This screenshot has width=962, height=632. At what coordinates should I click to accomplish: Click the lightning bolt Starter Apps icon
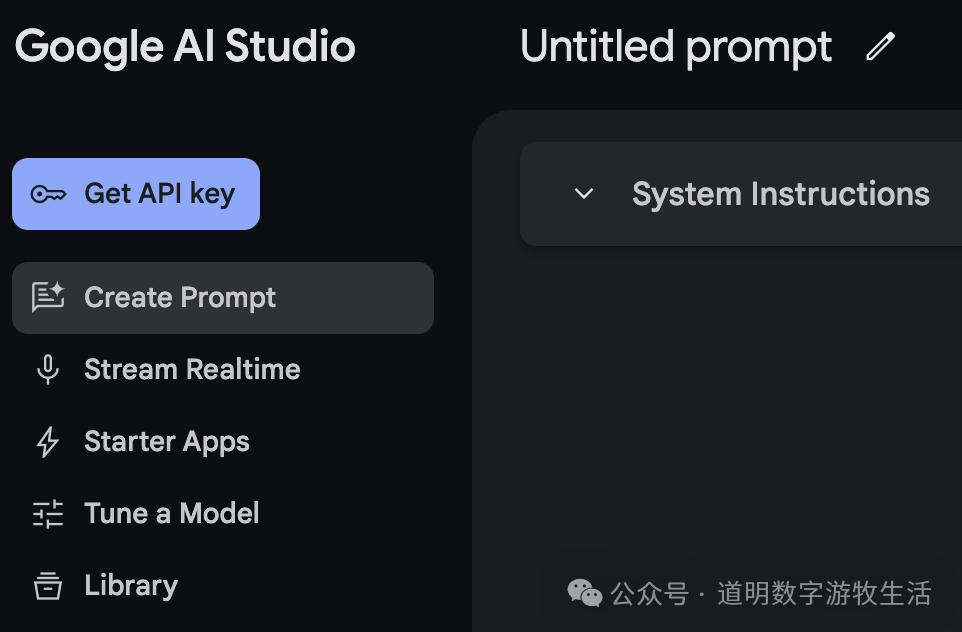pos(48,441)
